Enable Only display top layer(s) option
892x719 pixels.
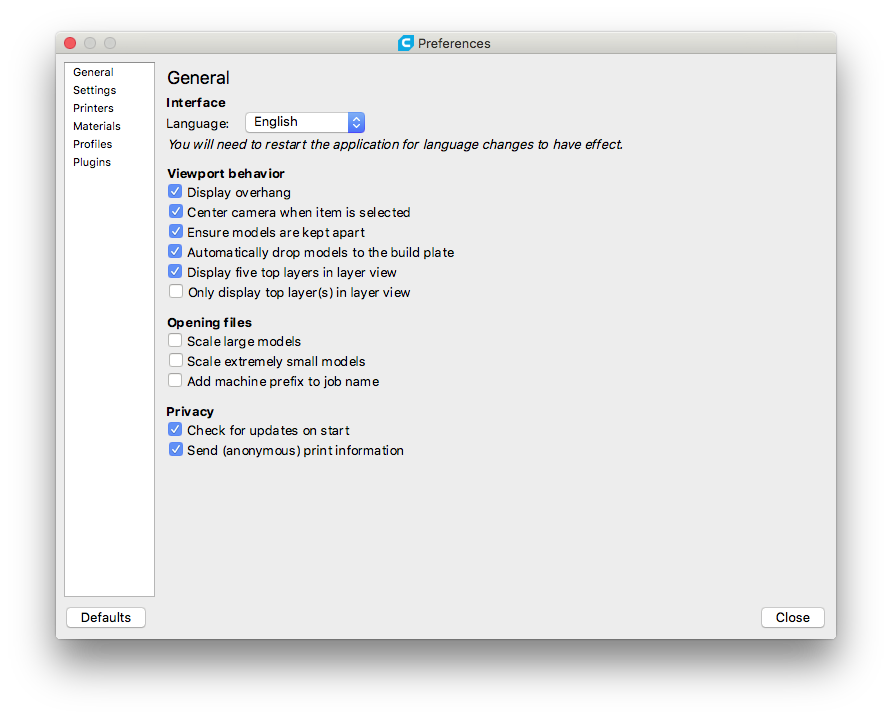(176, 292)
